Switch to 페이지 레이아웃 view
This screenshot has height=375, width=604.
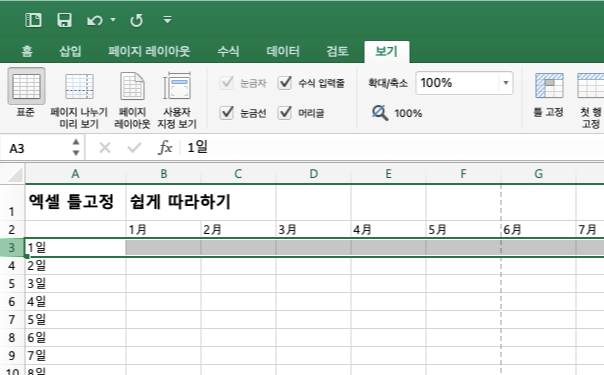(132, 101)
